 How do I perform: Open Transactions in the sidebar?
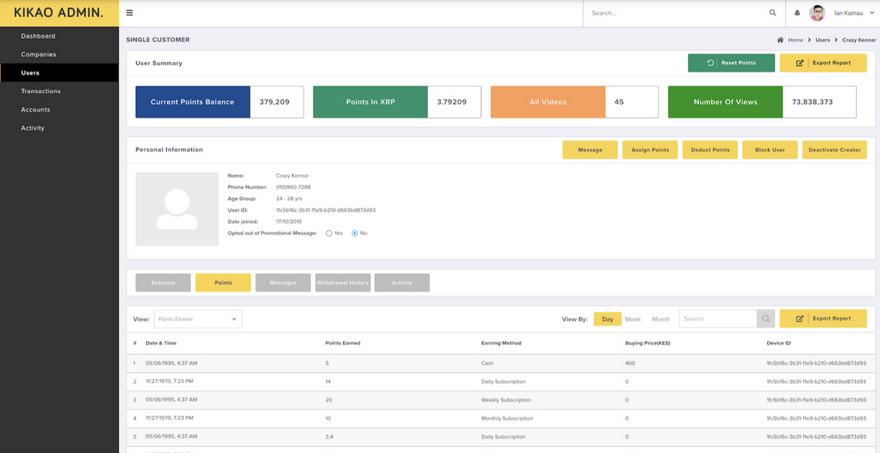click(x=41, y=91)
